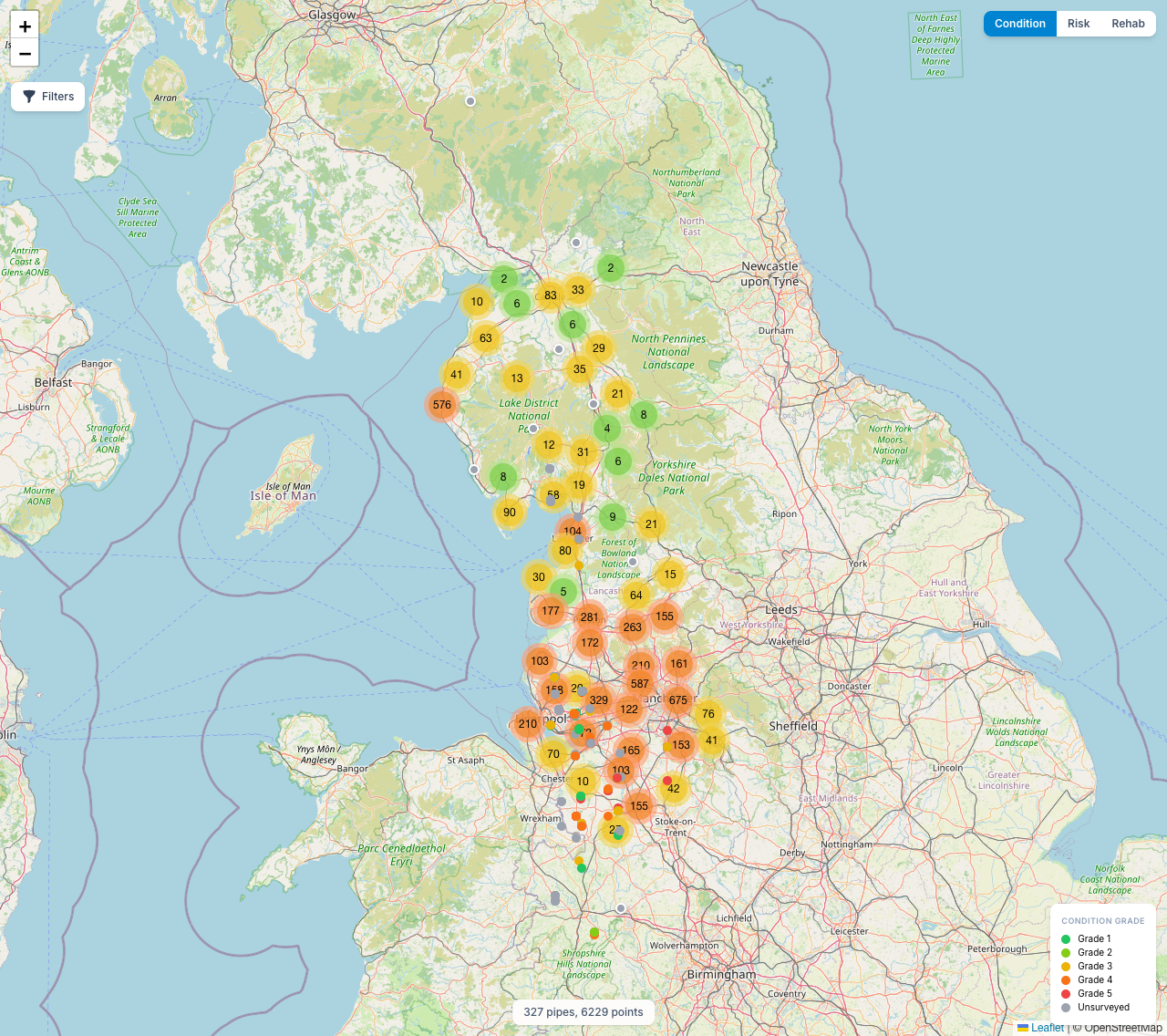Image resolution: width=1167 pixels, height=1036 pixels.
Task: Click the Condition Grade legend heading
Action: point(1103,921)
